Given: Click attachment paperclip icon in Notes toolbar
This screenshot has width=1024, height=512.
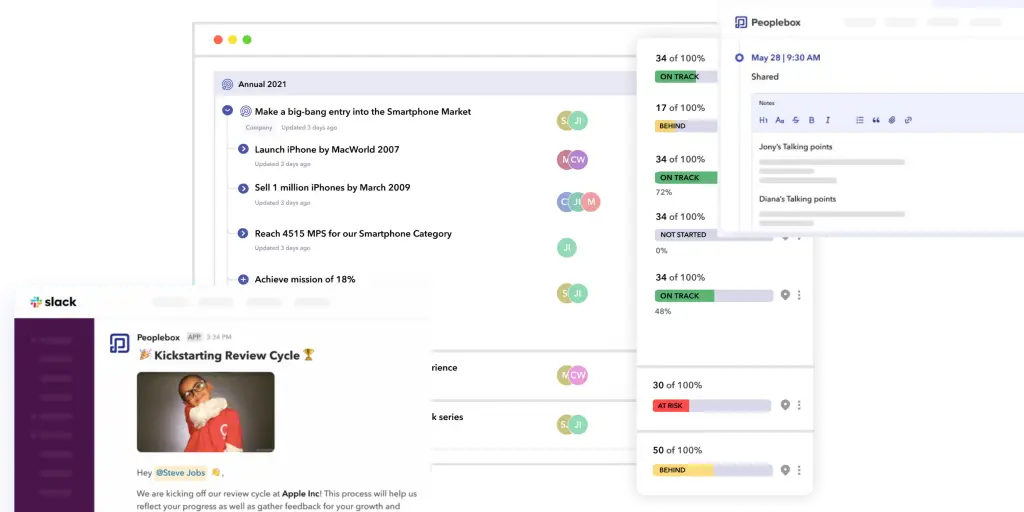Looking at the screenshot, I should click(x=892, y=120).
